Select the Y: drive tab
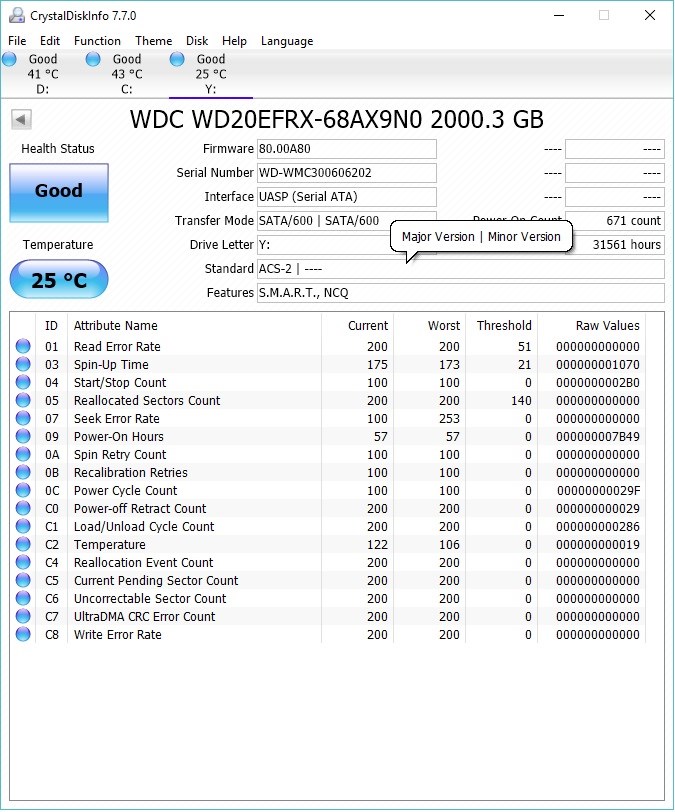The width and height of the screenshot is (675, 812). pos(210,74)
